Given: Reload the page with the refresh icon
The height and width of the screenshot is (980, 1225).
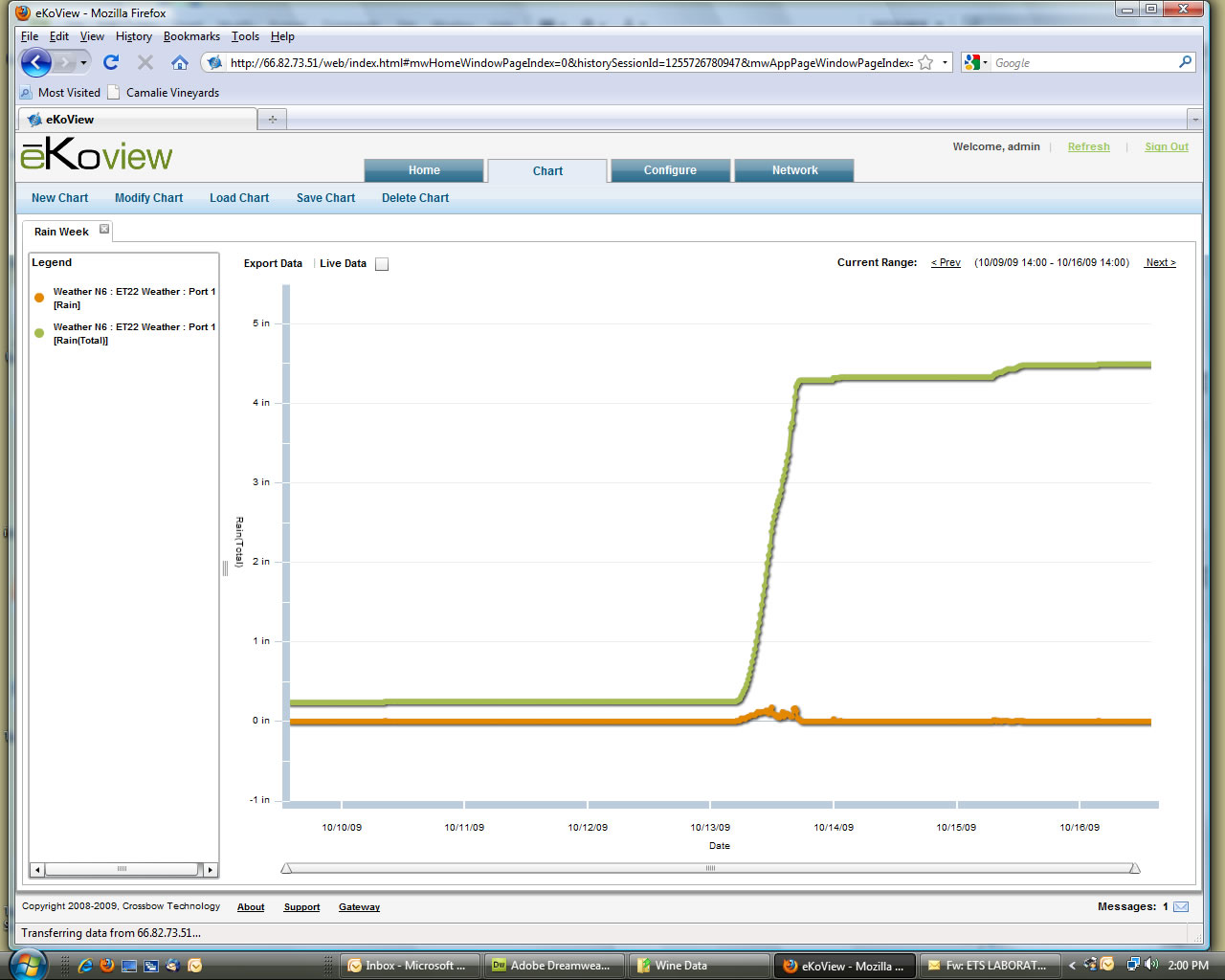Looking at the screenshot, I should pyautogui.click(x=111, y=62).
